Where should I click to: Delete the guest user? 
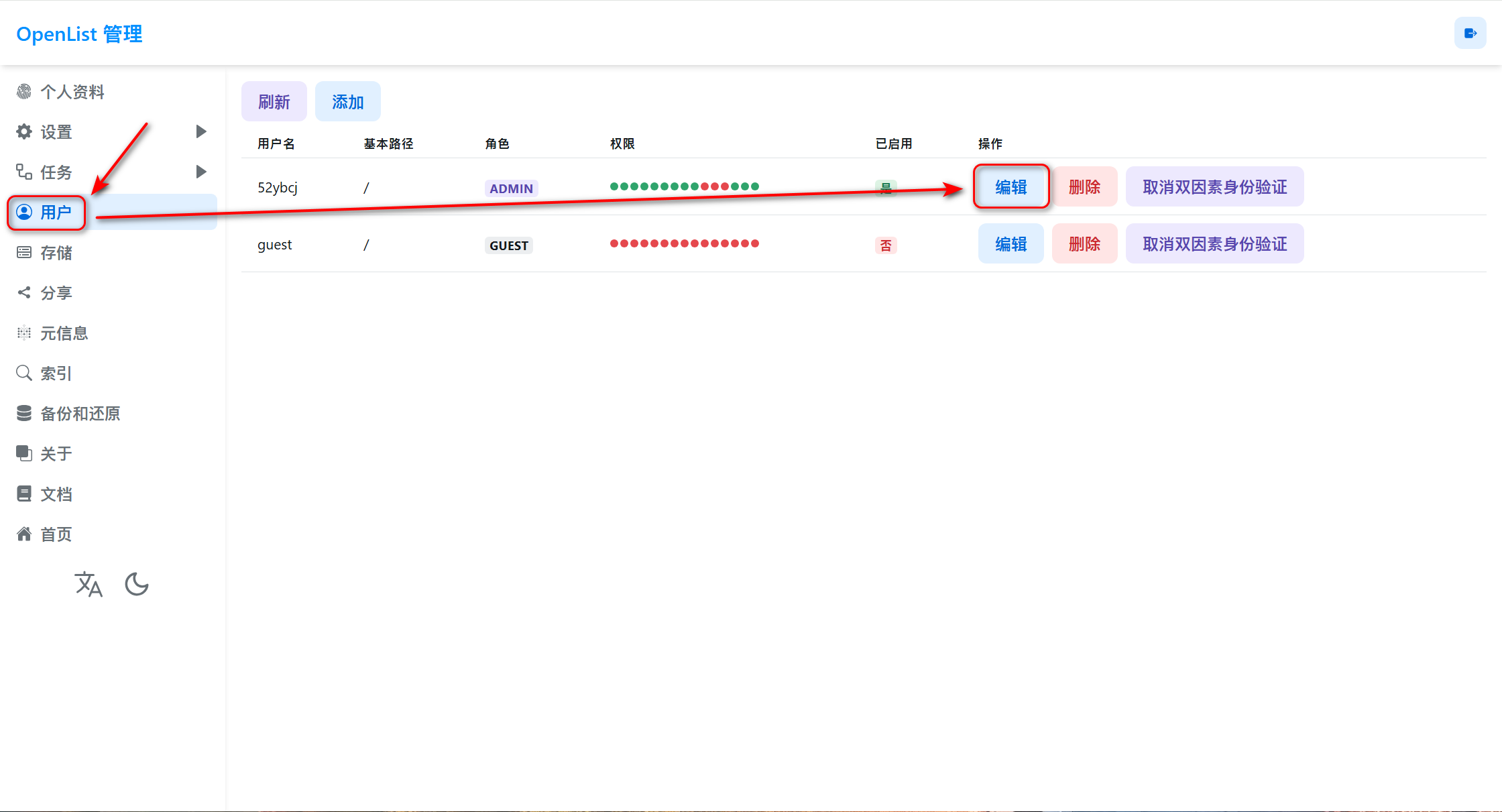(x=1084, y=244)
